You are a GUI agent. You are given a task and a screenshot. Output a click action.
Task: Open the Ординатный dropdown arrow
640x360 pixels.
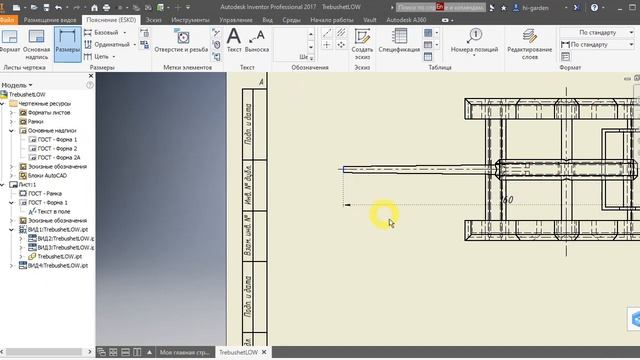pos(135,44)
